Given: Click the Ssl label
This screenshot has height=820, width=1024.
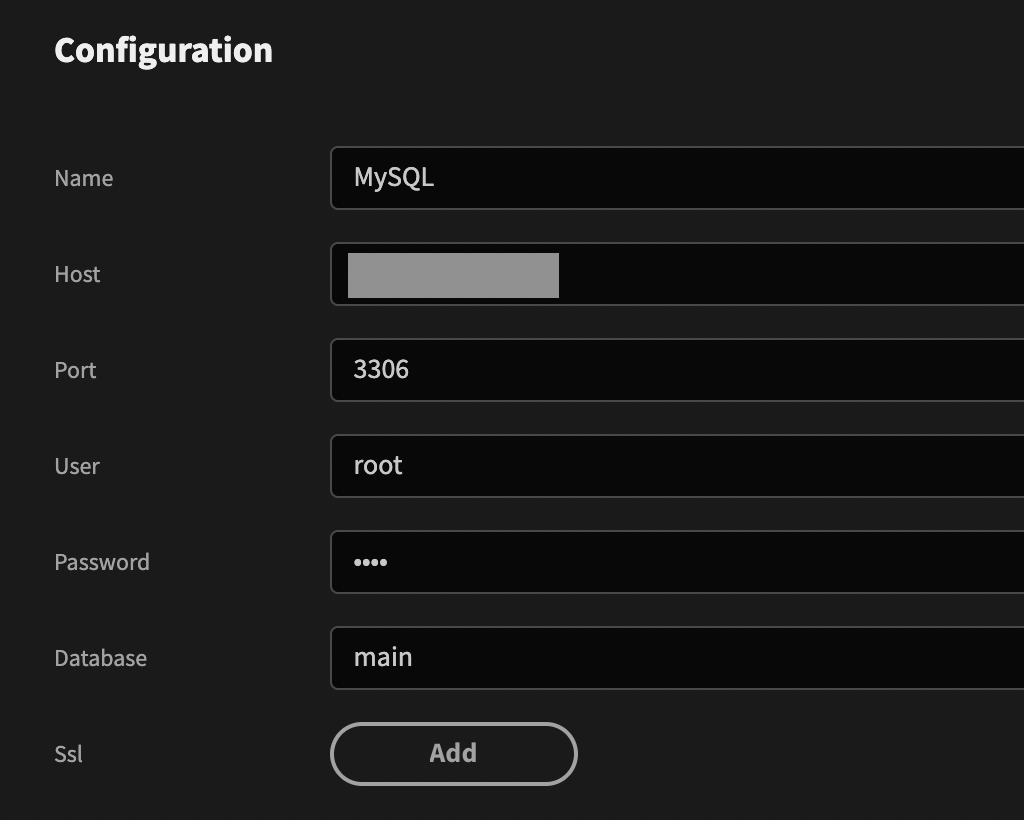Looking at the screenshot, I should pyautogui.click(x=69, y=754).
